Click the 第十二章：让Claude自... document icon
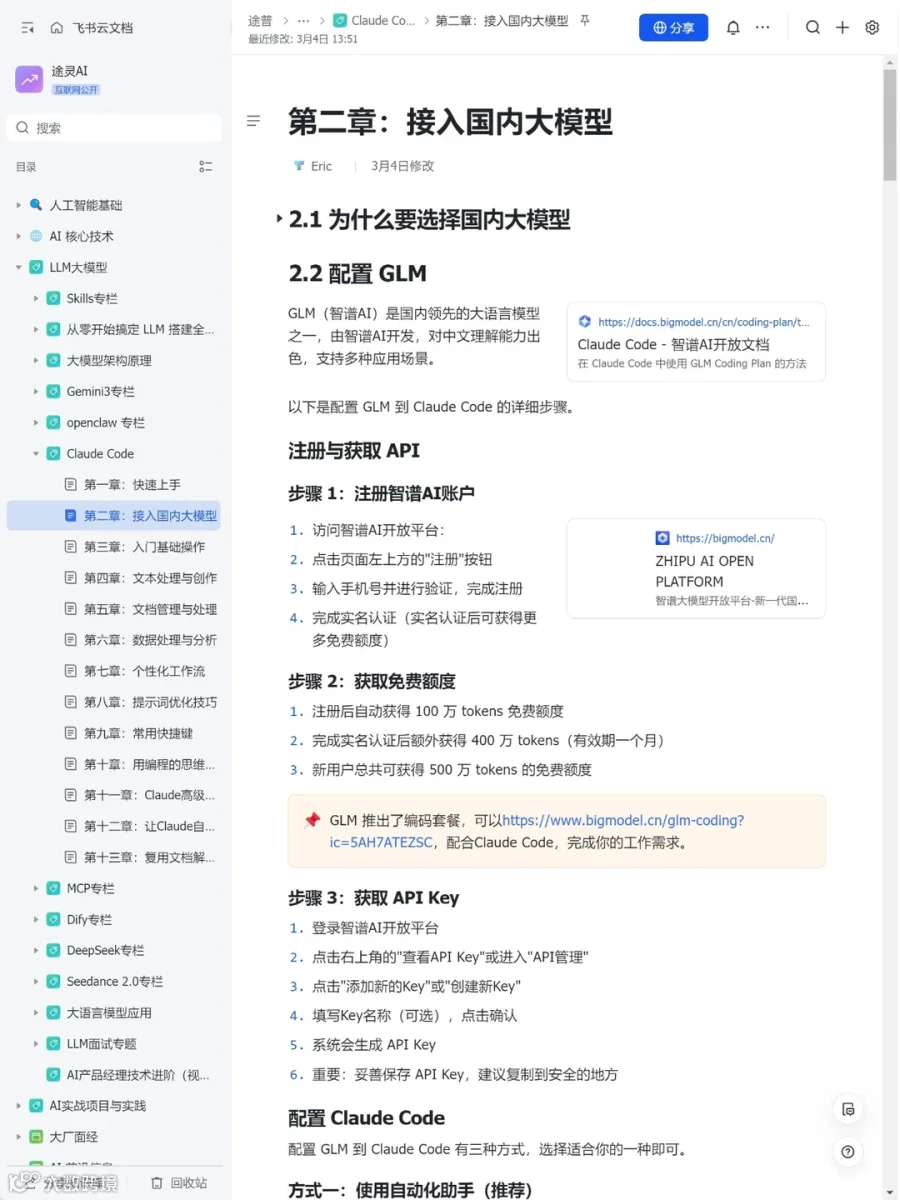Viewport: 900px width, 1200px height. click(x=70, y=826)
